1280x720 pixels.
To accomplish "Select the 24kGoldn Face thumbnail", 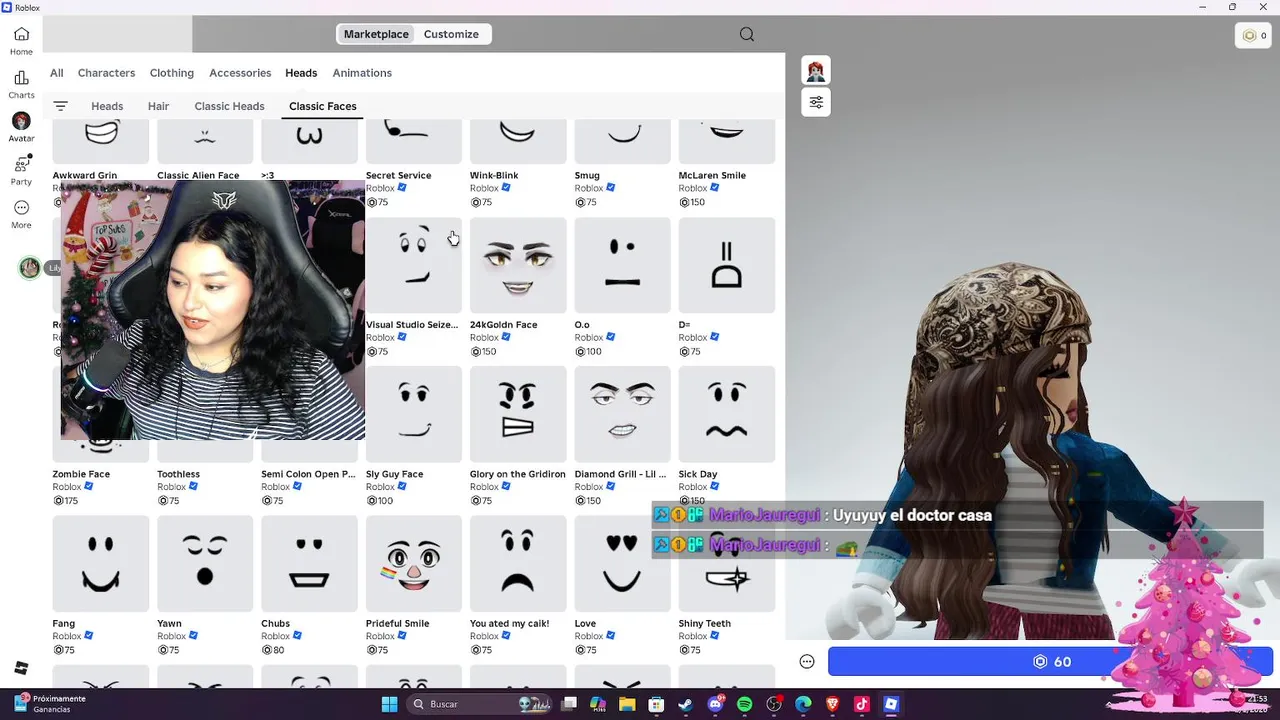I will (518, 265).
